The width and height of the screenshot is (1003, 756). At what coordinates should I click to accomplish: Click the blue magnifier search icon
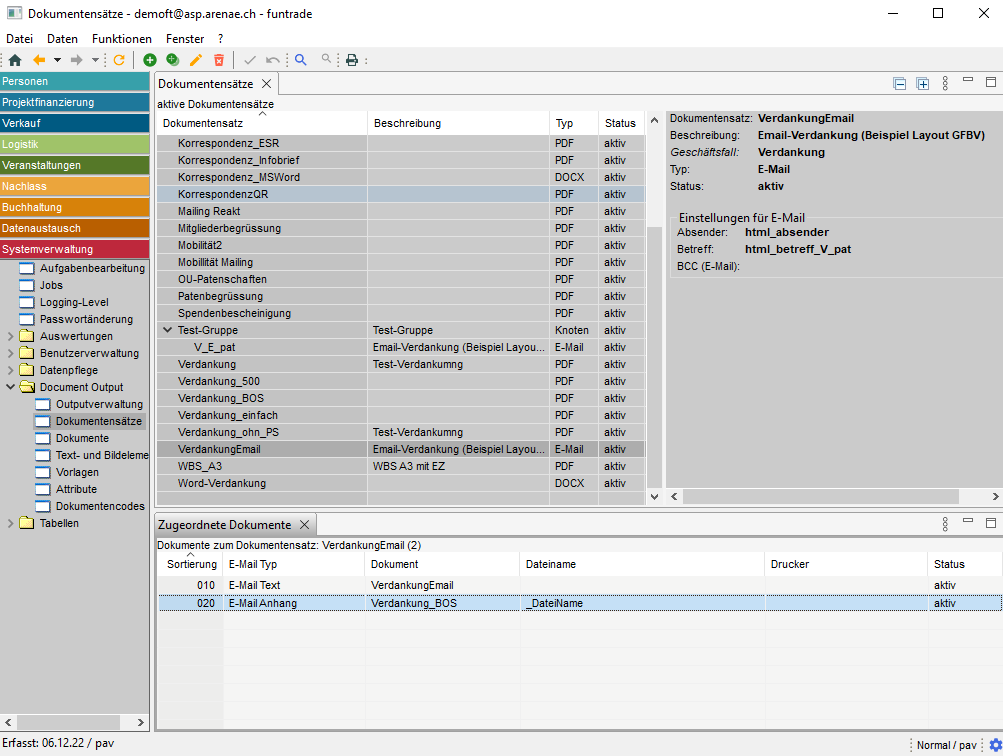tap(300, 60)
